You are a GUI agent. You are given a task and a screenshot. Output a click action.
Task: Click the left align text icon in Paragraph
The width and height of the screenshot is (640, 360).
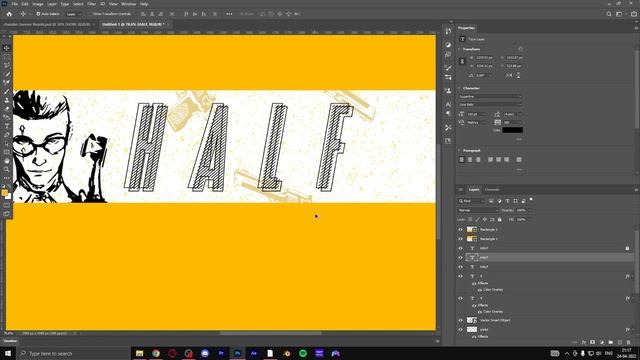click(462, 160)
